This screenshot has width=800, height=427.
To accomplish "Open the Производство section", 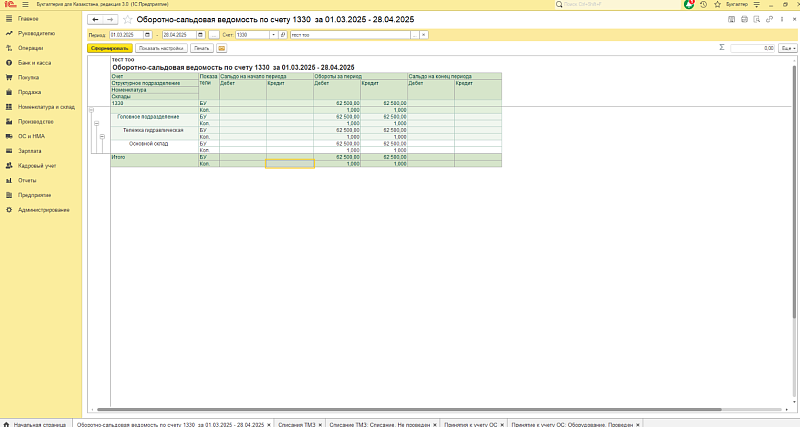I will (36, 121).
